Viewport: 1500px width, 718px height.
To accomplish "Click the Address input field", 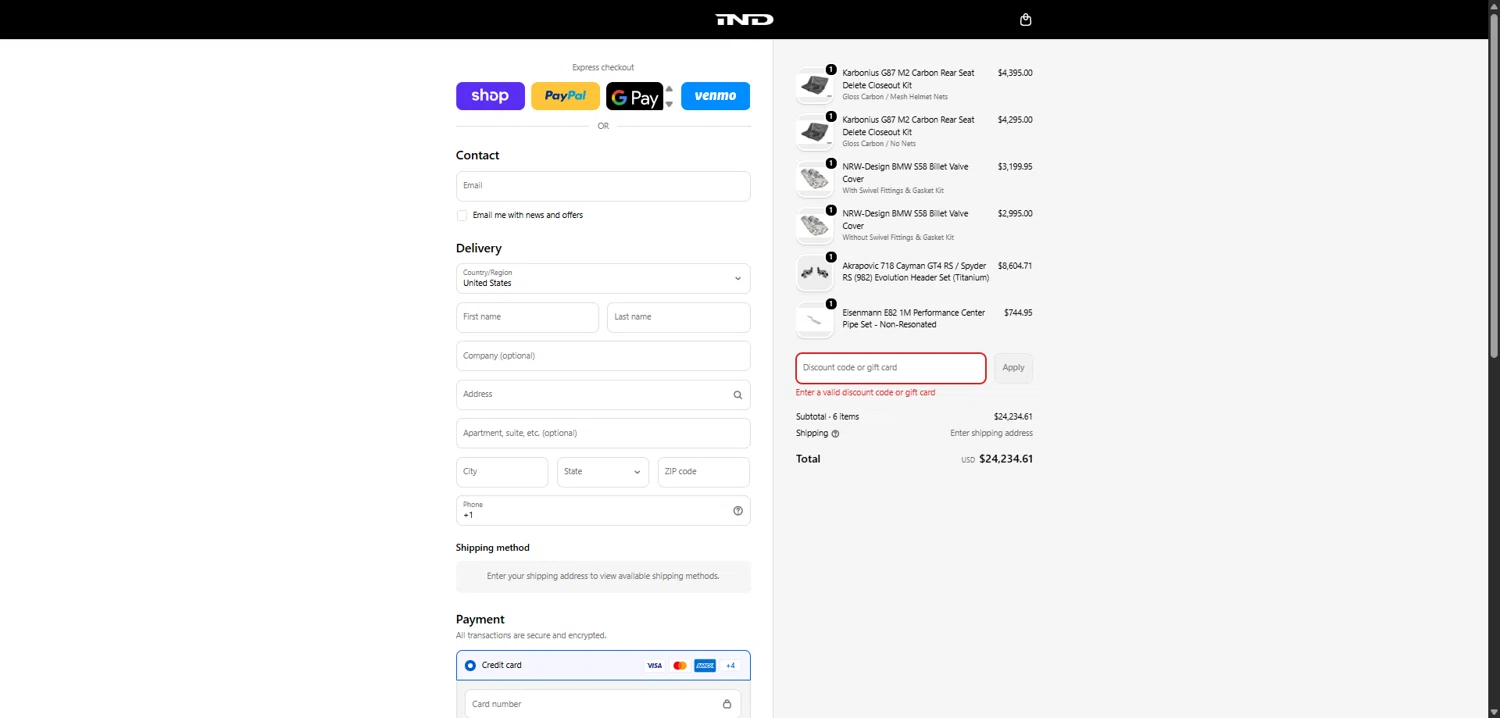I will (x=603, y=395).
